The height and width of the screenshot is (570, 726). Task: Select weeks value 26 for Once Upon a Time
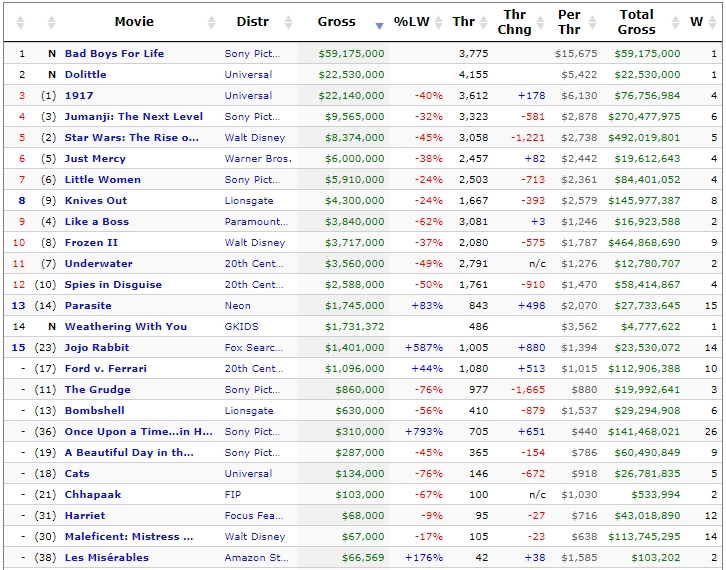711,432
